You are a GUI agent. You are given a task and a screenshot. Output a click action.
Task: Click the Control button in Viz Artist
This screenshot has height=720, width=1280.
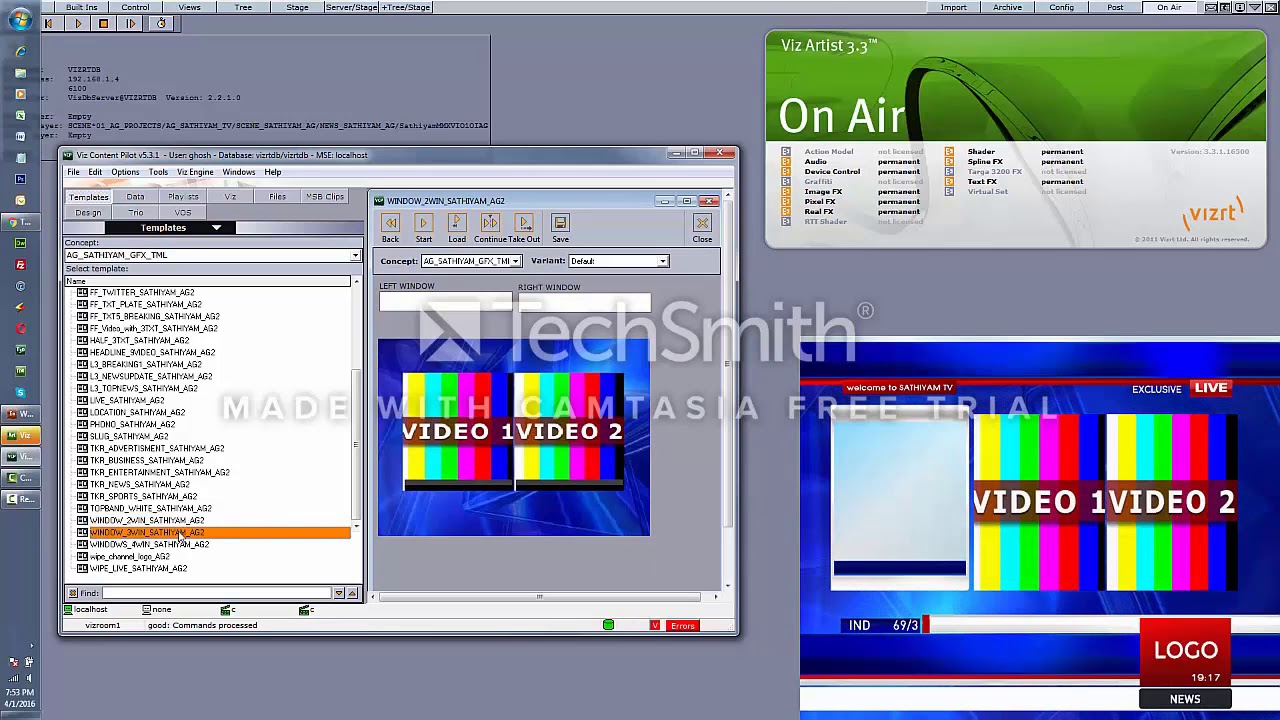coord(135,7)
